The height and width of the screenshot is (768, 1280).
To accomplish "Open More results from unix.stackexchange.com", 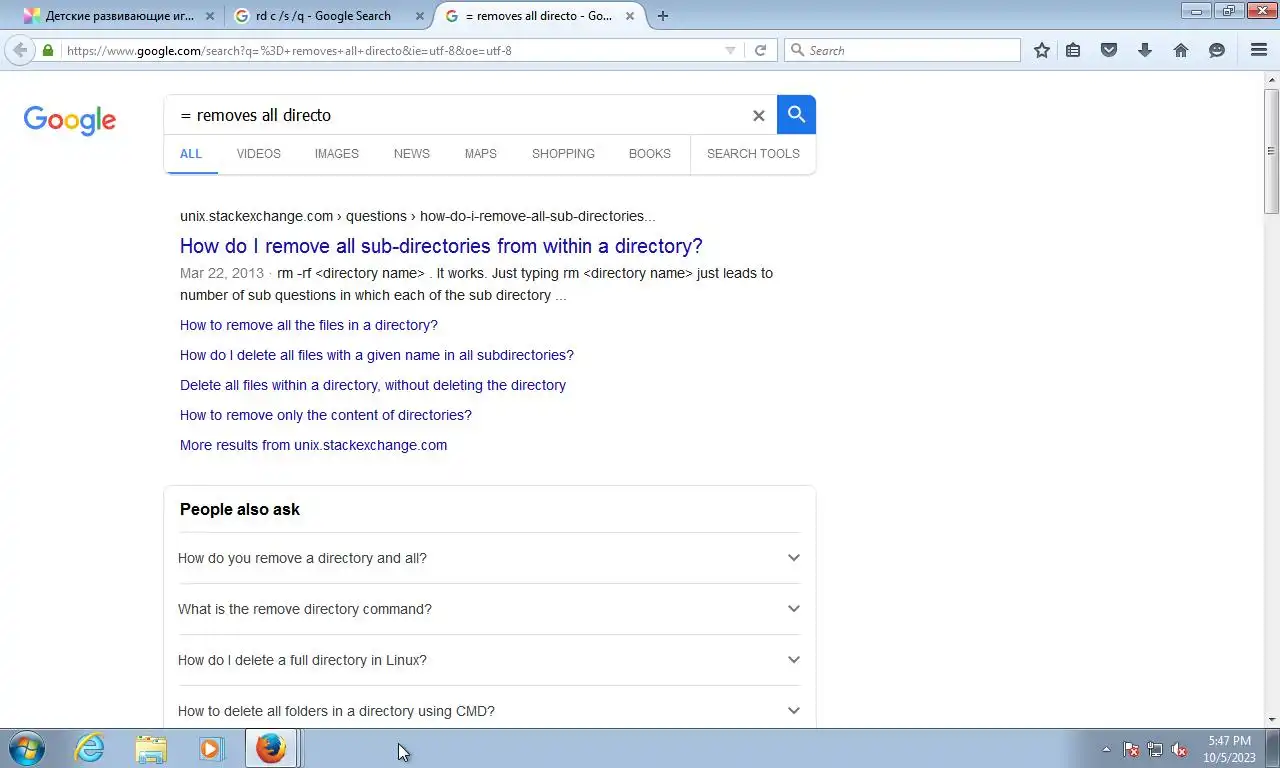I will 313,445.
